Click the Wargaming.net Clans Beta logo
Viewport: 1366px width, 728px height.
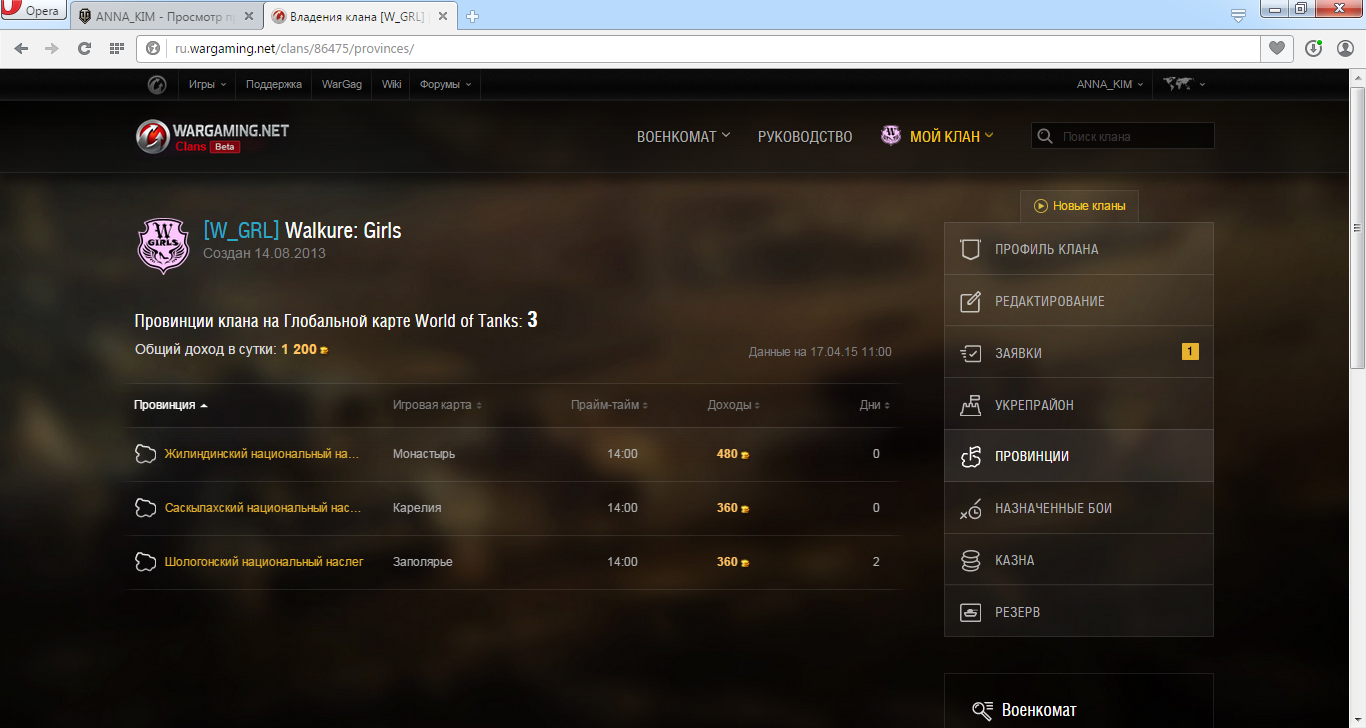[212, 137]
